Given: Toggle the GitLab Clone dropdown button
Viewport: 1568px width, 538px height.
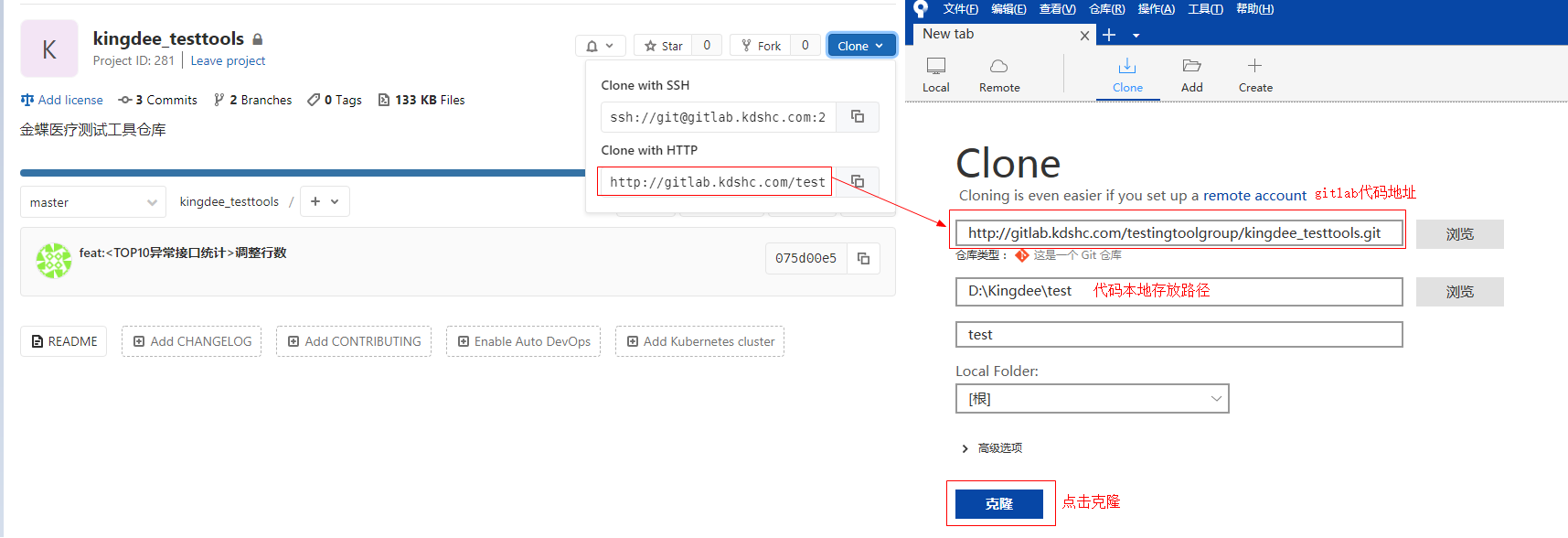Looking at the screenshot, I should (861, 46).
